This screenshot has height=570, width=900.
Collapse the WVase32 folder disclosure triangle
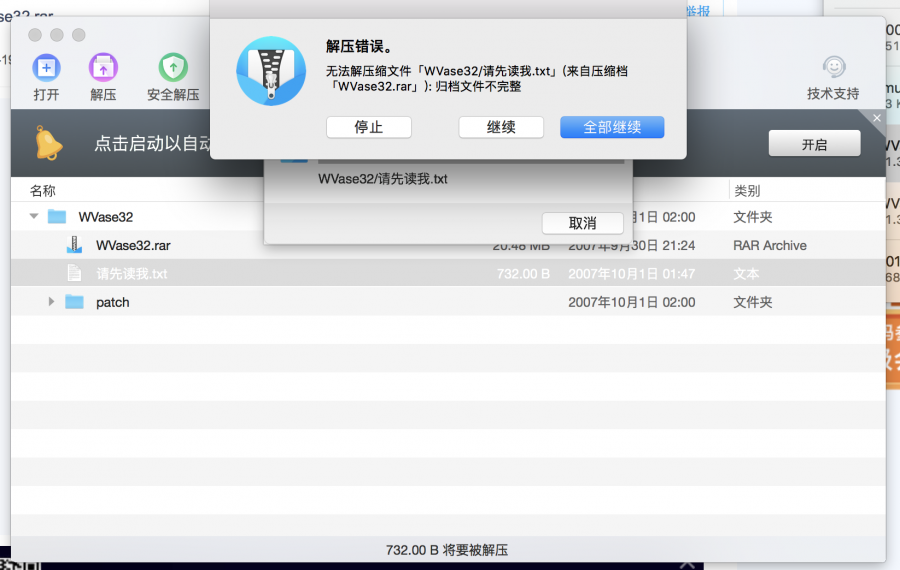[x=34, y=216]
